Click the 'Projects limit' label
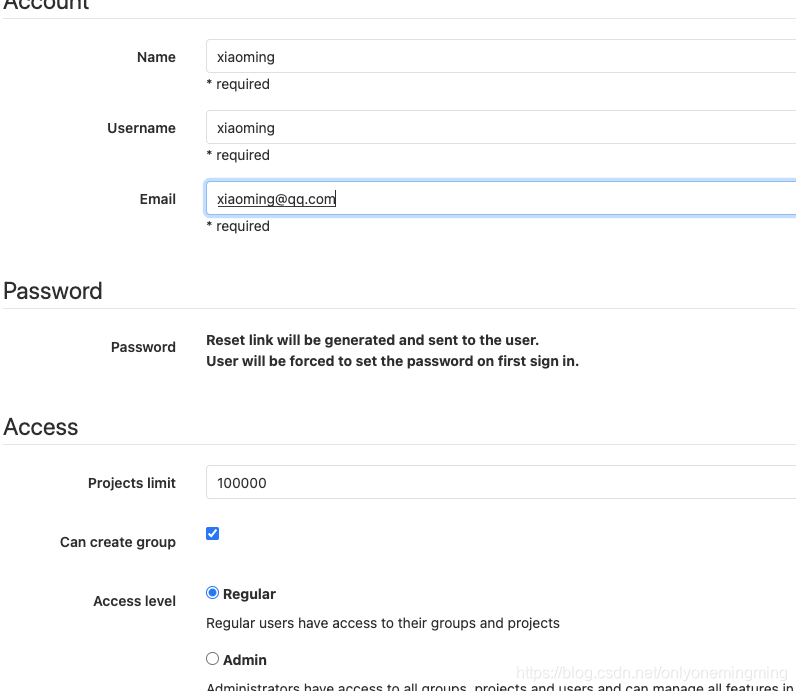Viewport: 796px width, 691px height. click(x=132, y=483)
